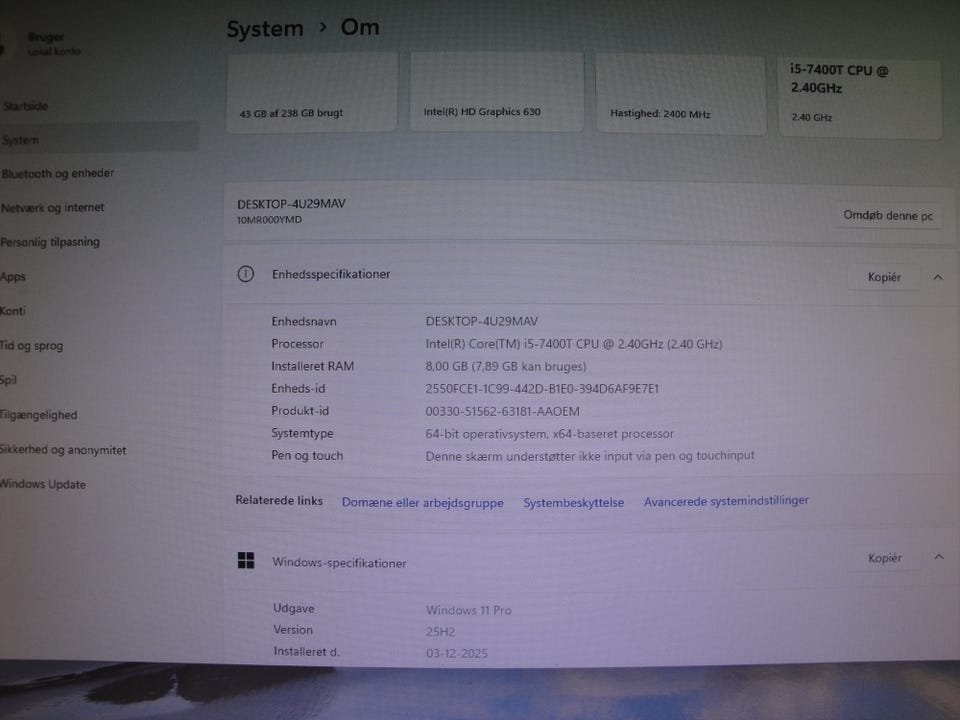Click the Relaterede links label

click(x=279, y=501)
